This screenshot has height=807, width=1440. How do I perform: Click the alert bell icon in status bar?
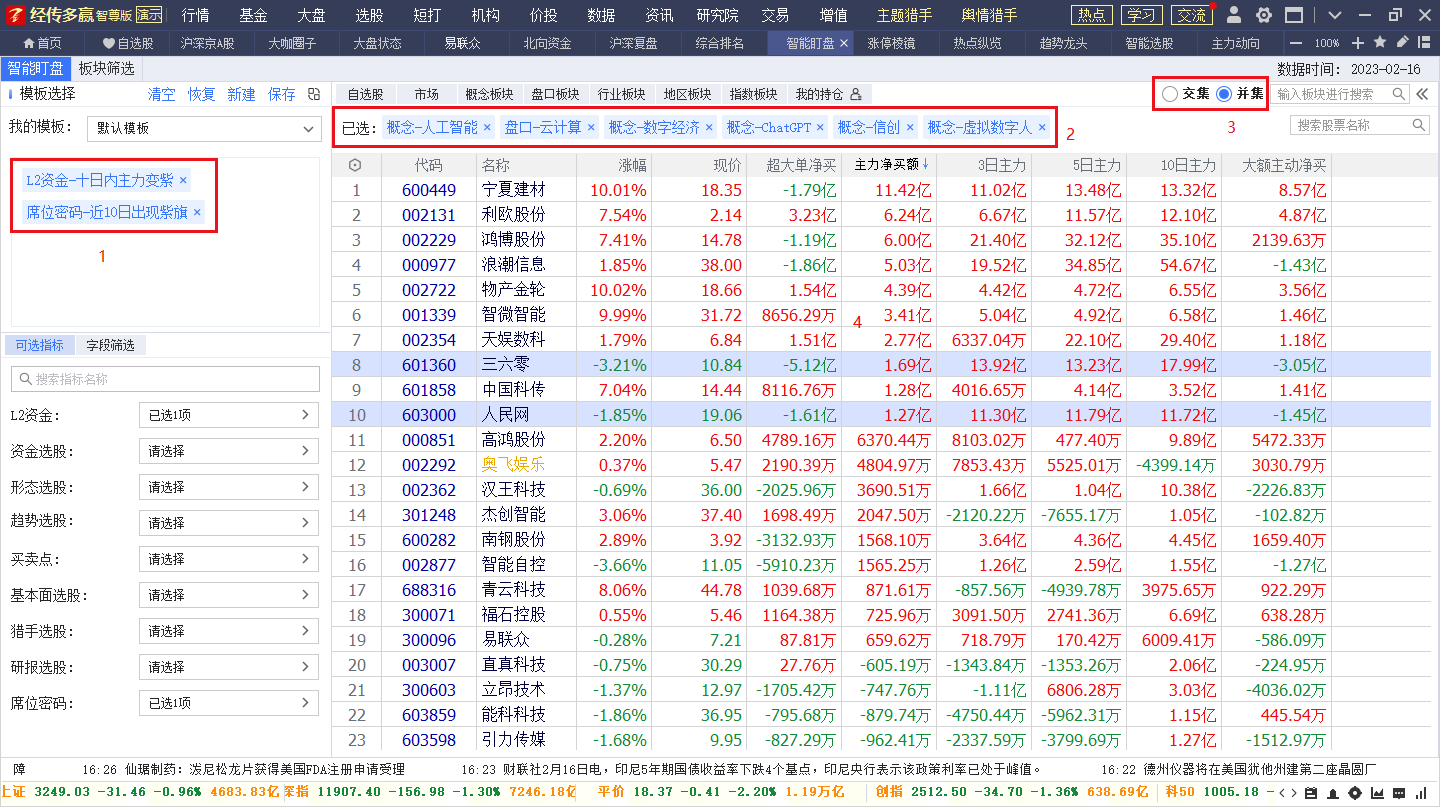(1333, 793)
